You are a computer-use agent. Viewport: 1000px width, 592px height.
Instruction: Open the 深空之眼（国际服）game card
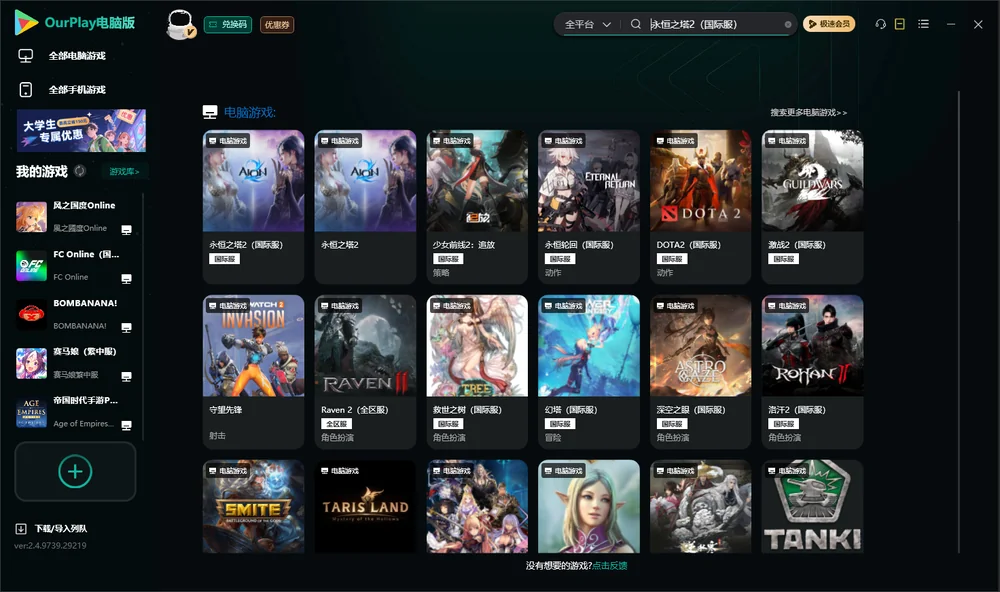tap(700, 371)
